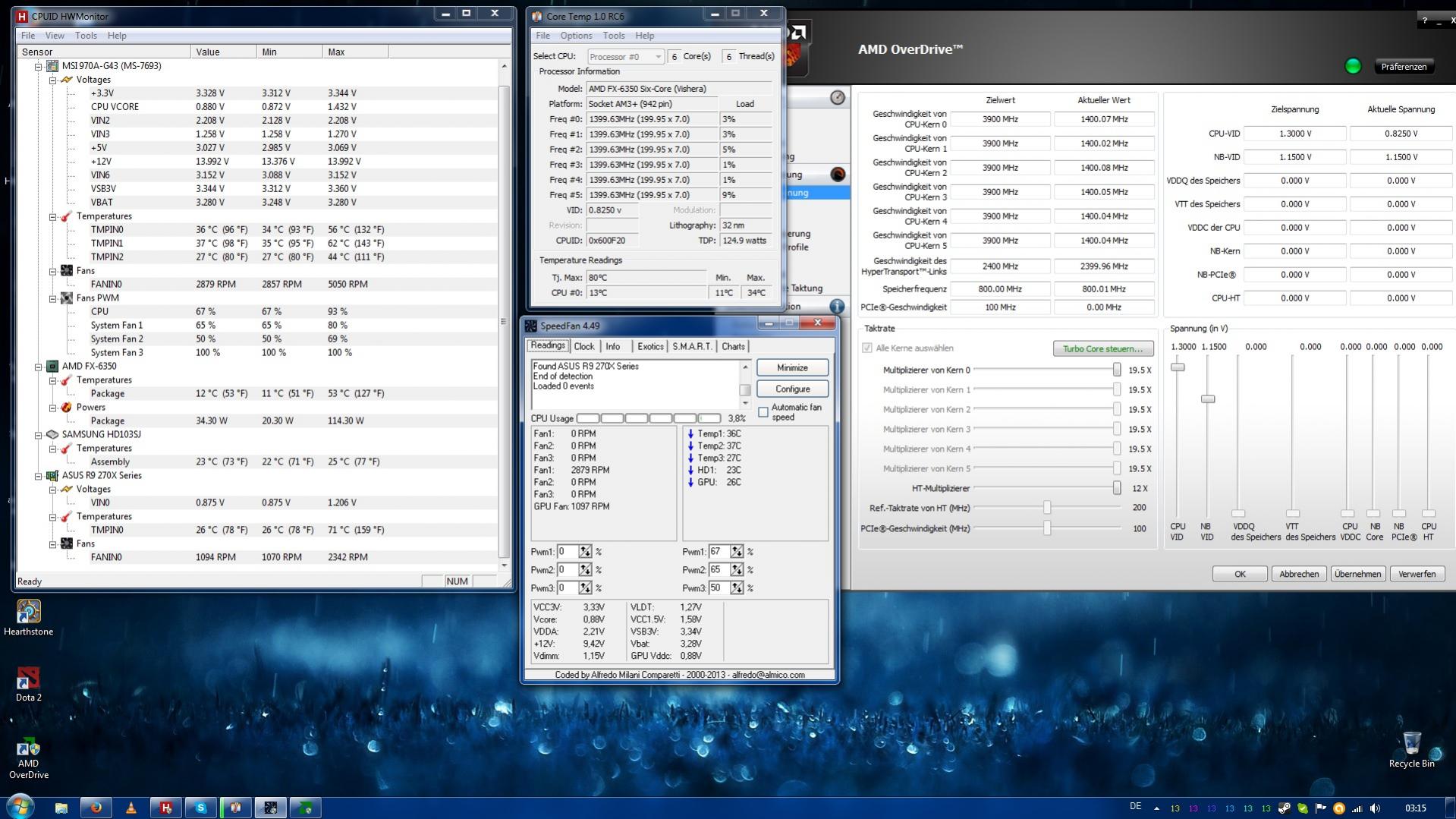Click the green checkmark tray icon
Viewport: 1456px width, 819px height.
pyautogui.click(x=1303, y=808)
